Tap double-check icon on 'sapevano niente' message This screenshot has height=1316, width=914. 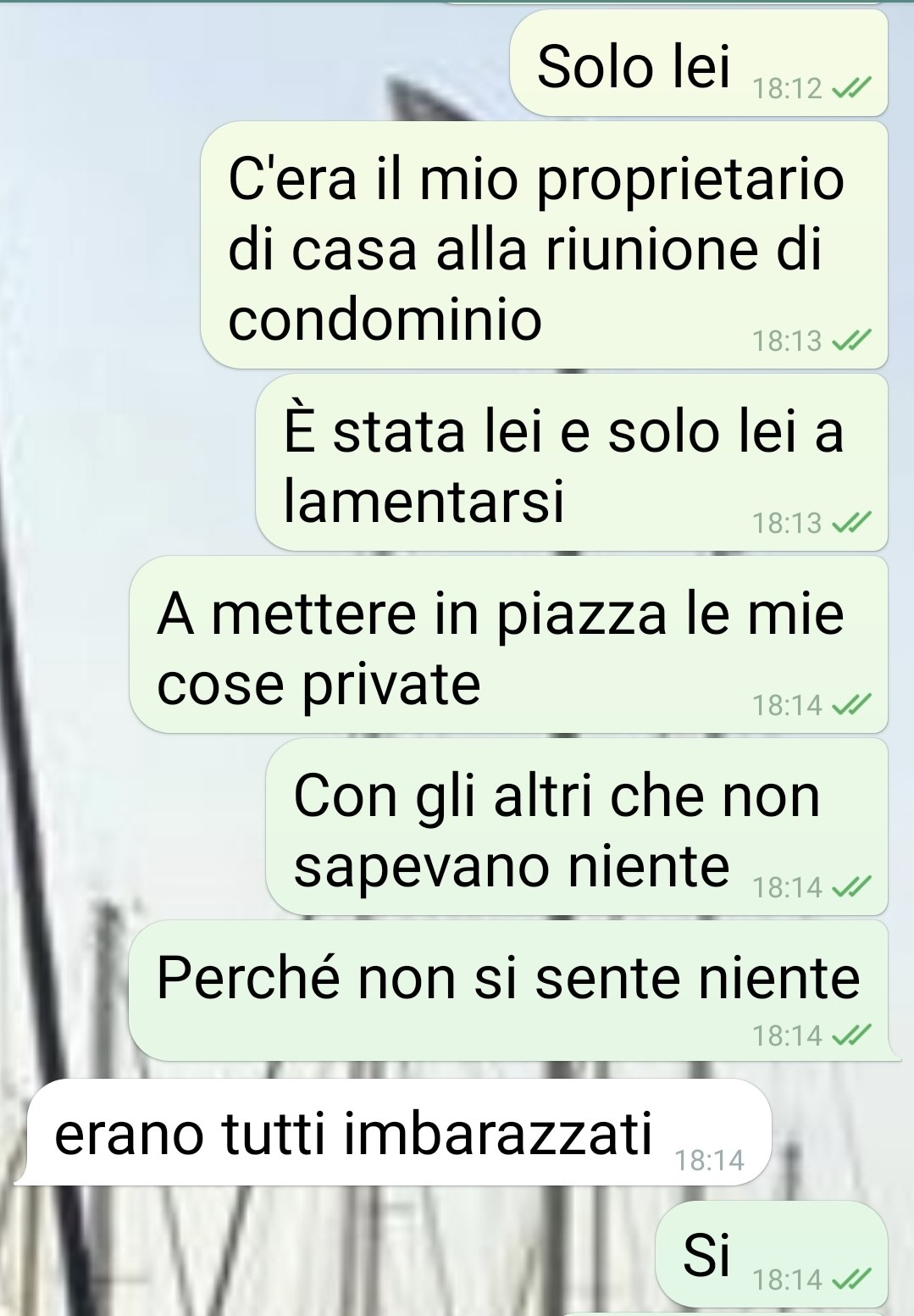pos(850,887)
